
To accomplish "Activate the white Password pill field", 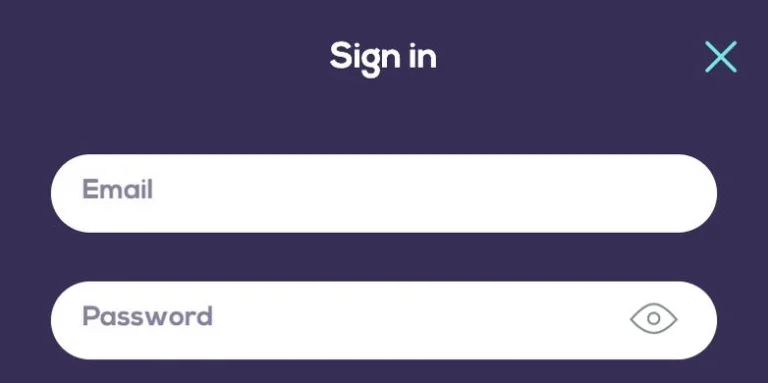I will pos(384,320).
